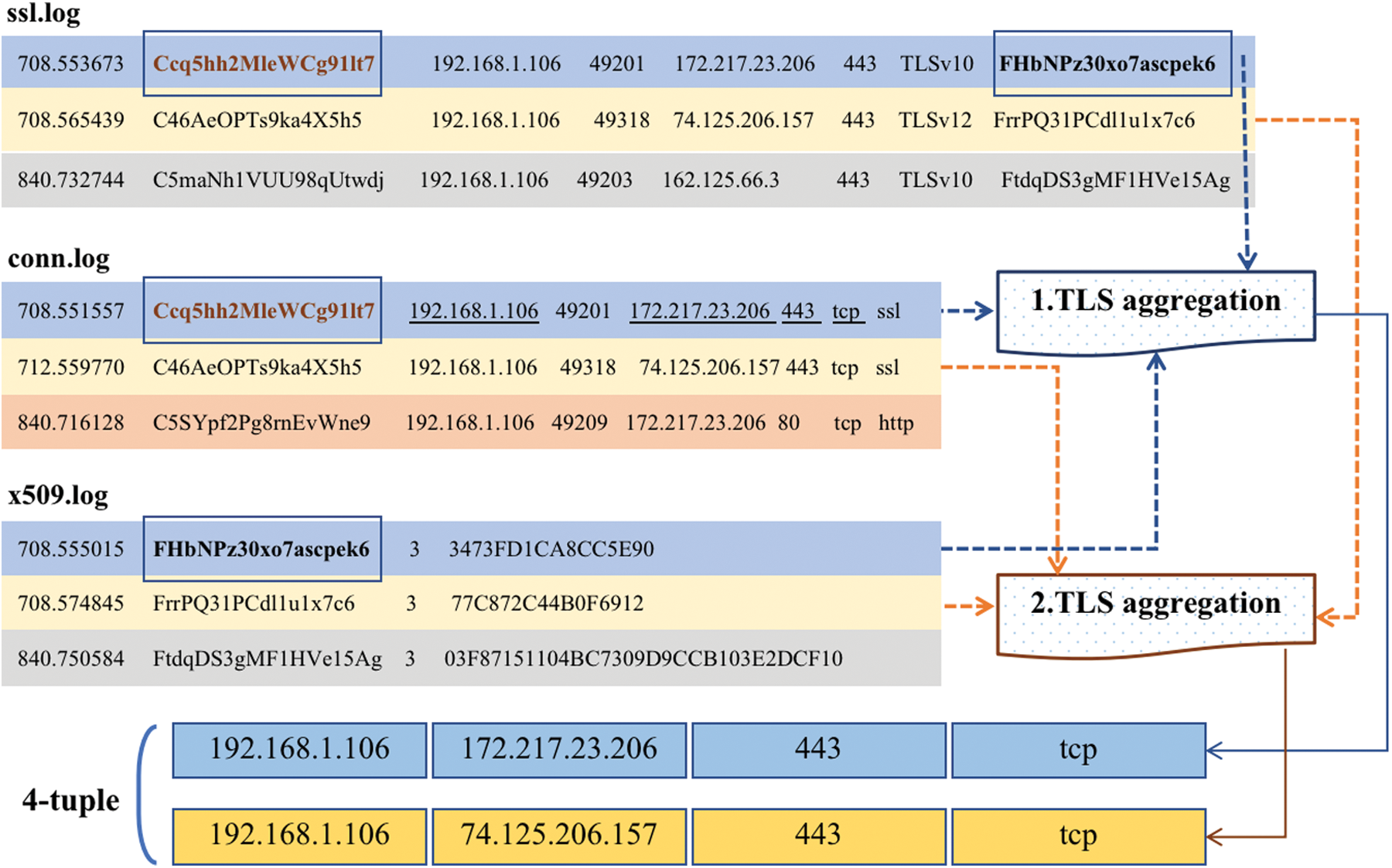Select the x509.log heading

pyautogui.click(x=58, y=495)
